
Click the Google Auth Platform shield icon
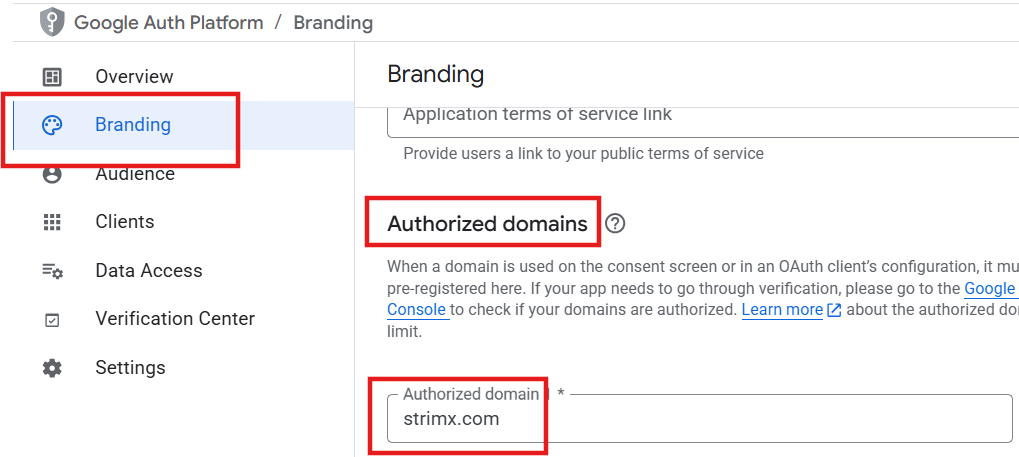(52, 22)
